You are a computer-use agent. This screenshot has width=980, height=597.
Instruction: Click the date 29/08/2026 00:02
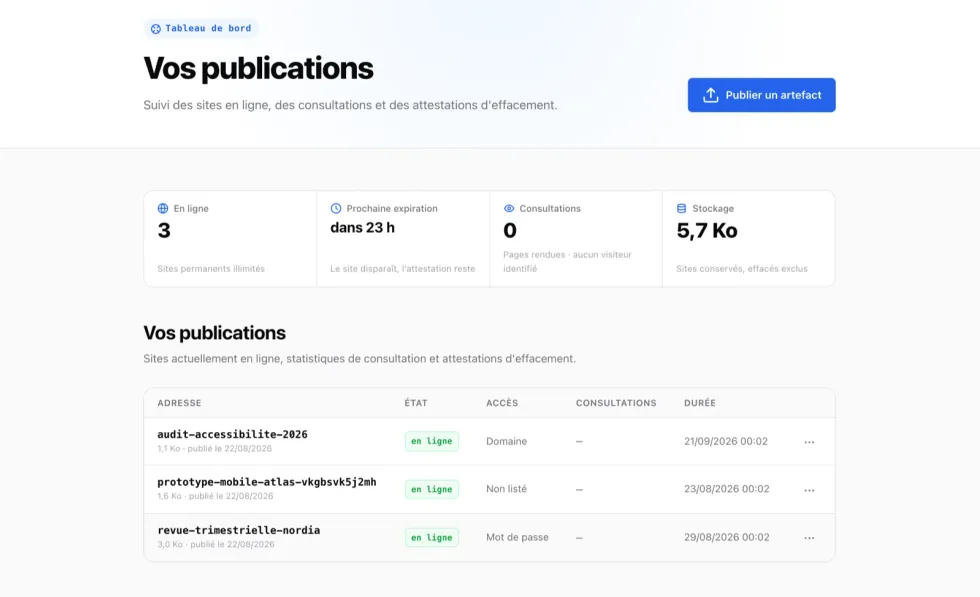pos(727,537)
